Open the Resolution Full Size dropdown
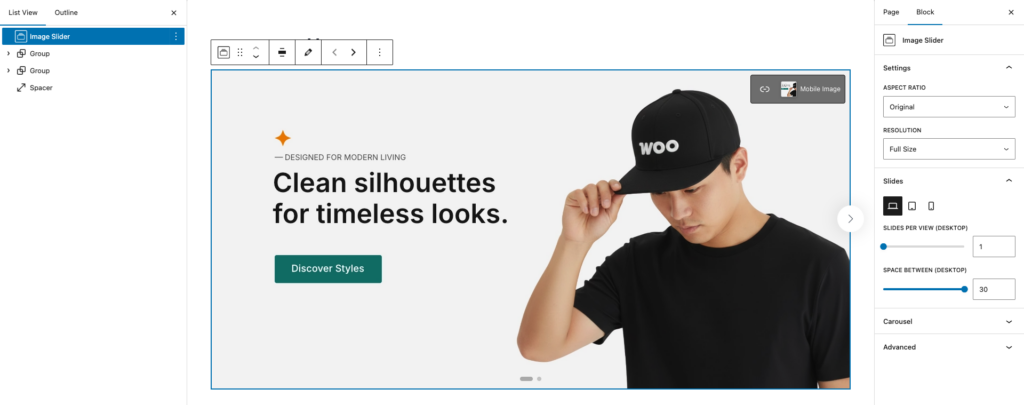Screen dimensions: 1024x405 (x=949, y=149)
